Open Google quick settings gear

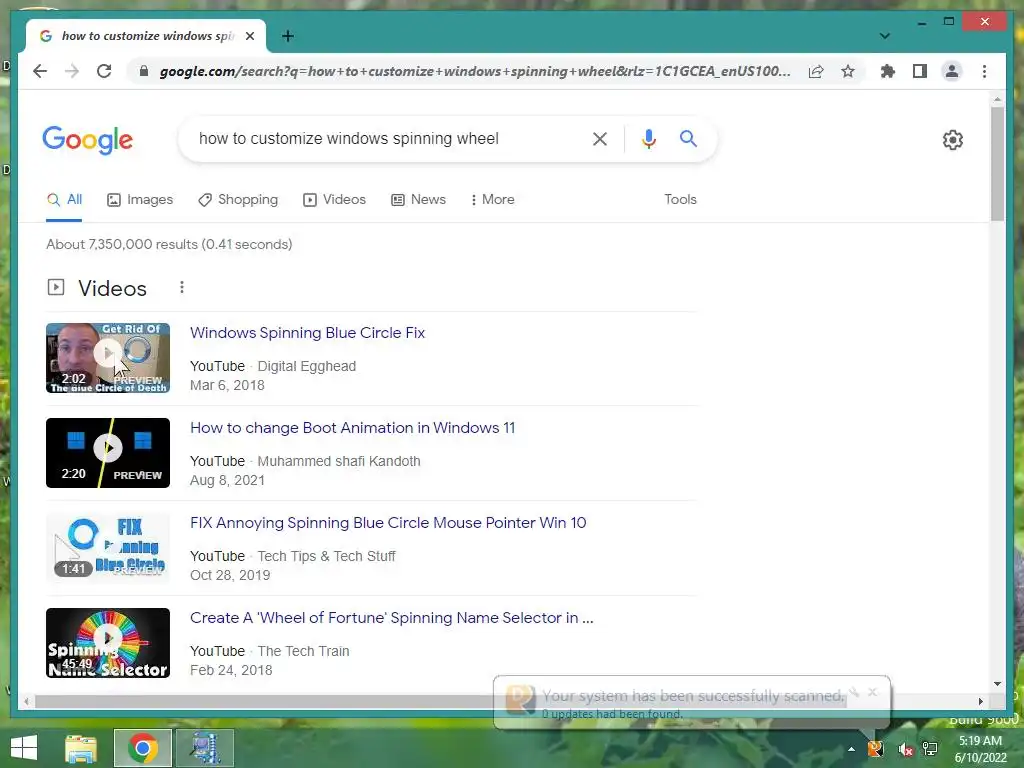pos(953,140)
